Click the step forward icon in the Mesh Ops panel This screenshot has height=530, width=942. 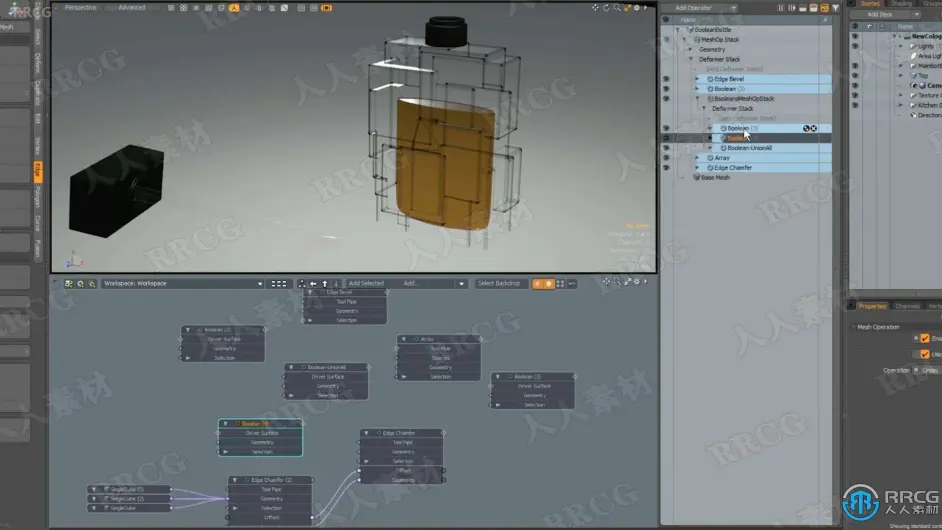coord(792,8)
